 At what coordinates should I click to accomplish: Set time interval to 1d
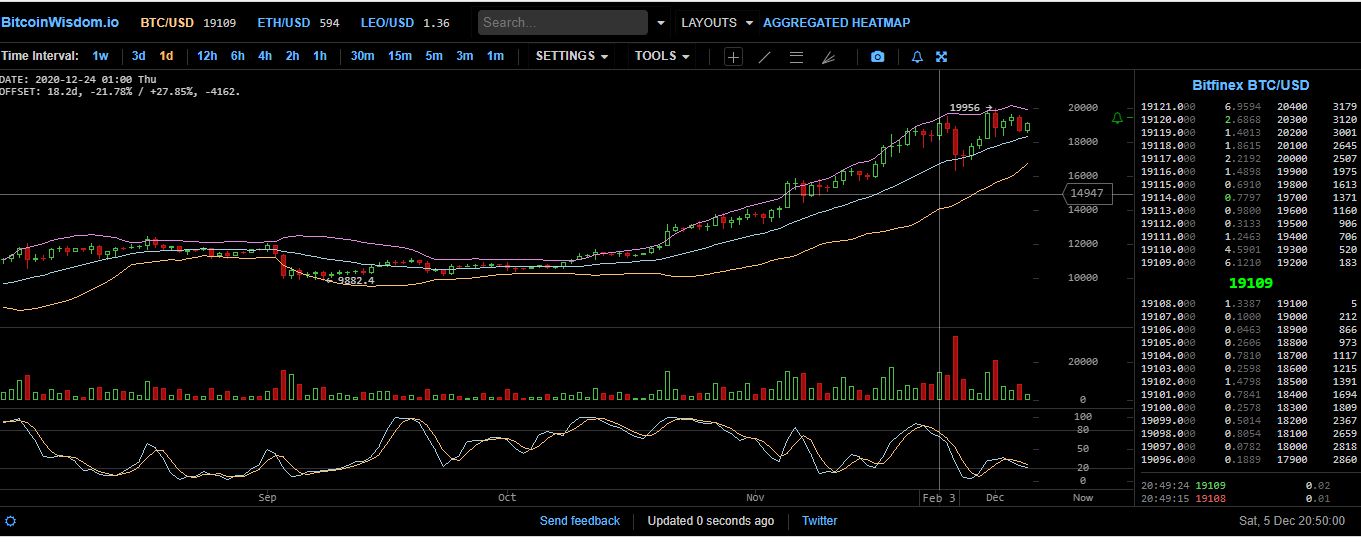pyautogui.click(x=166, y=56)
